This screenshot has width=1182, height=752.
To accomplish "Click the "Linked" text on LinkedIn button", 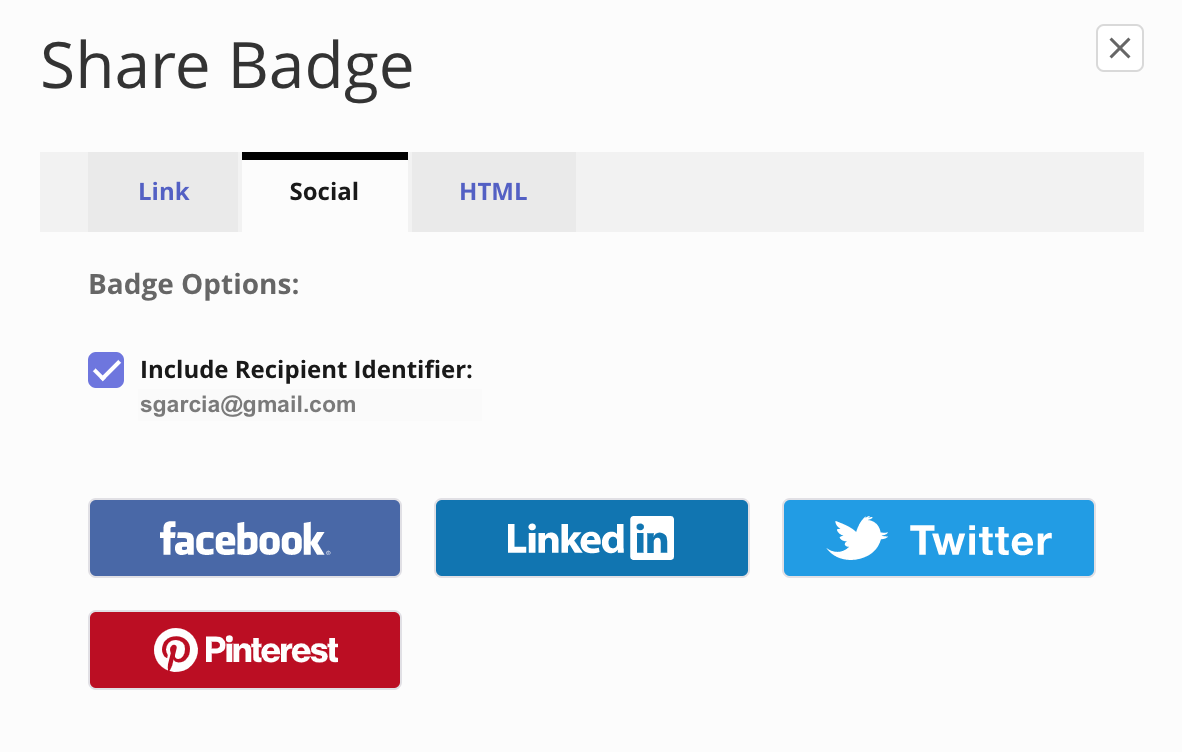I will [x=565, y=539].
